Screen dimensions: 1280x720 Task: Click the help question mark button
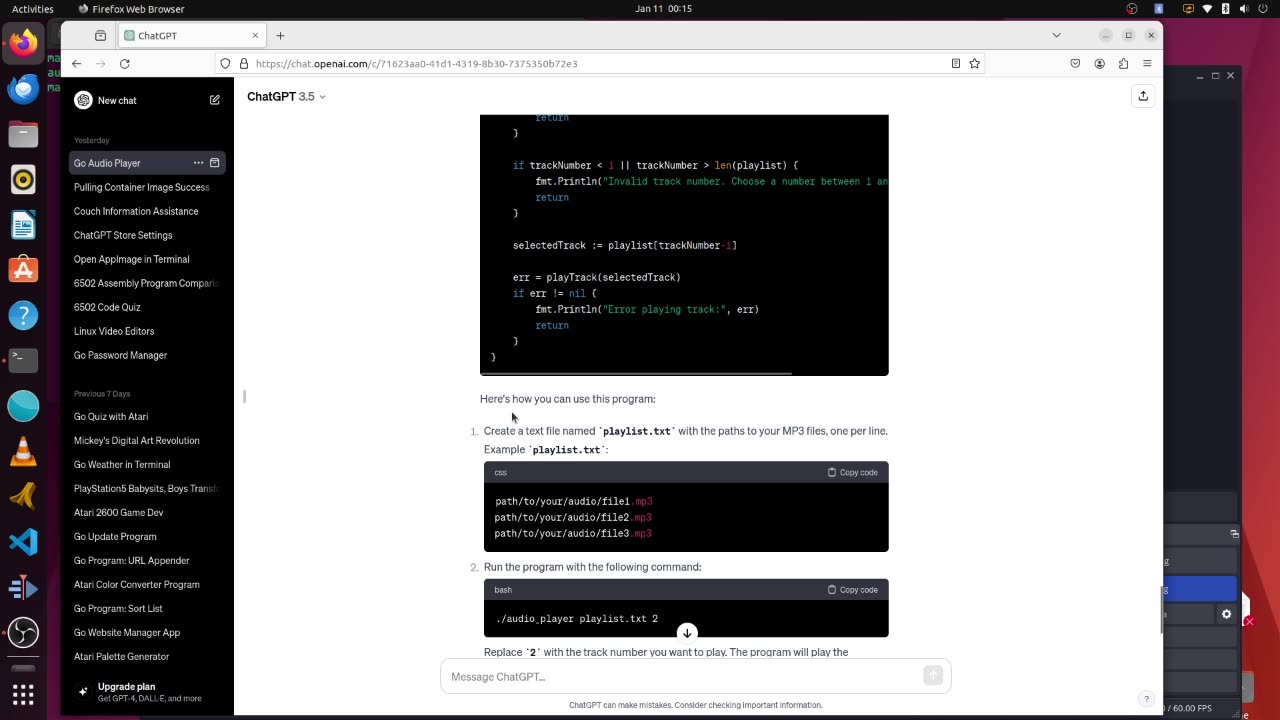(1147, 699)
